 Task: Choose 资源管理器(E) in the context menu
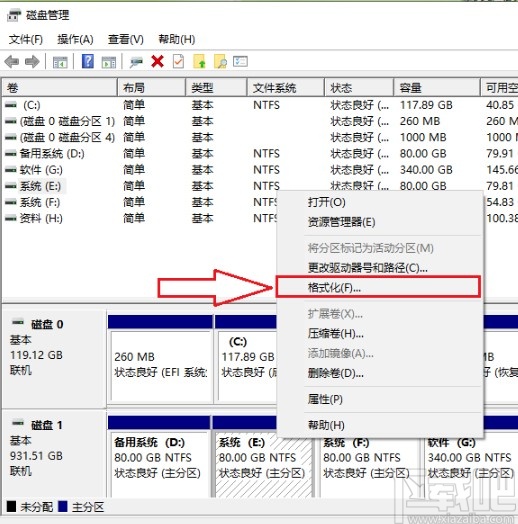(380, 222)
